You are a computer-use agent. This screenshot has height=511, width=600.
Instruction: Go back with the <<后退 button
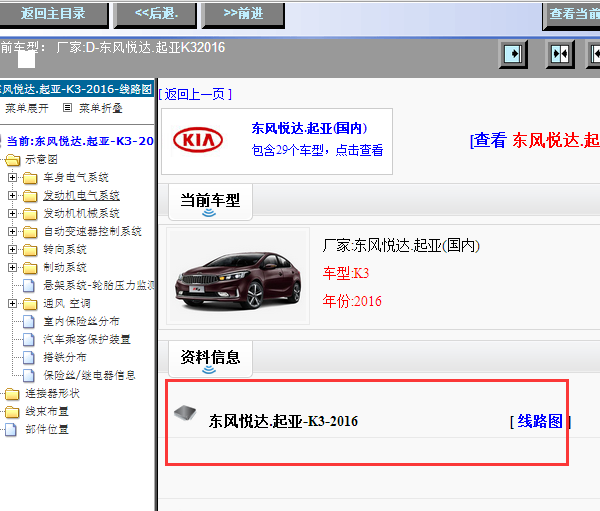[156, 15]
